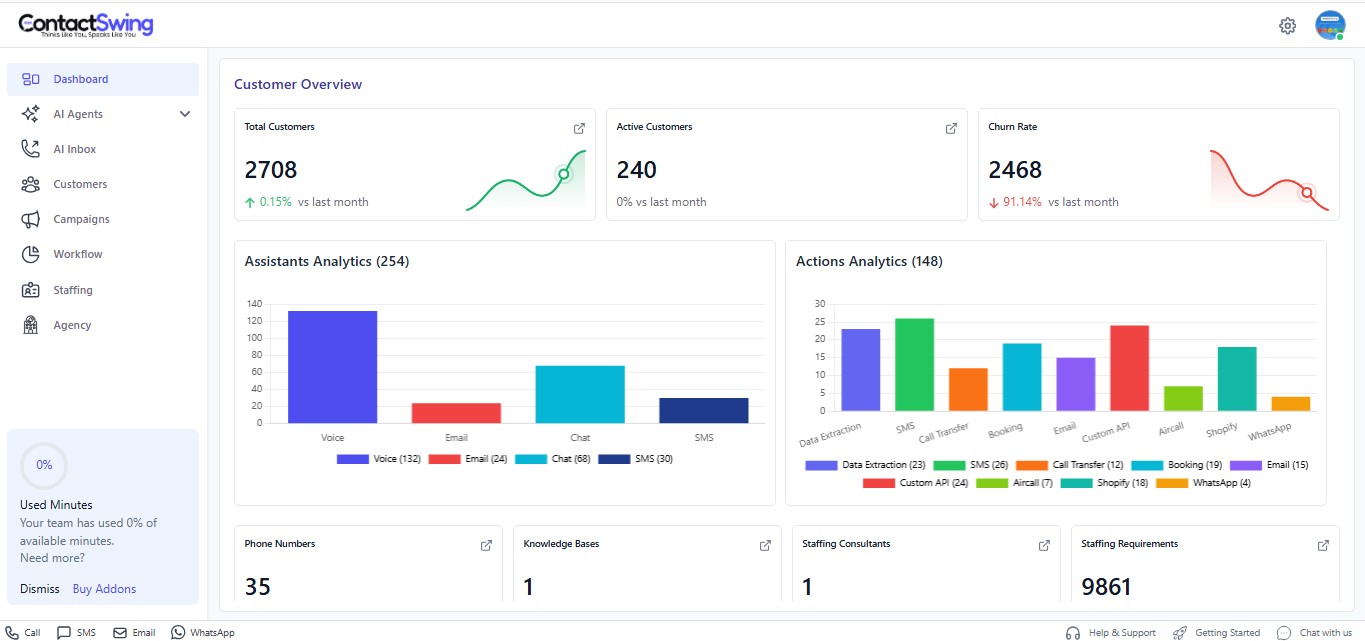Screen dimensions: 1365x641
Task: Open Active Customers external link icon
Action: [951, 128]
